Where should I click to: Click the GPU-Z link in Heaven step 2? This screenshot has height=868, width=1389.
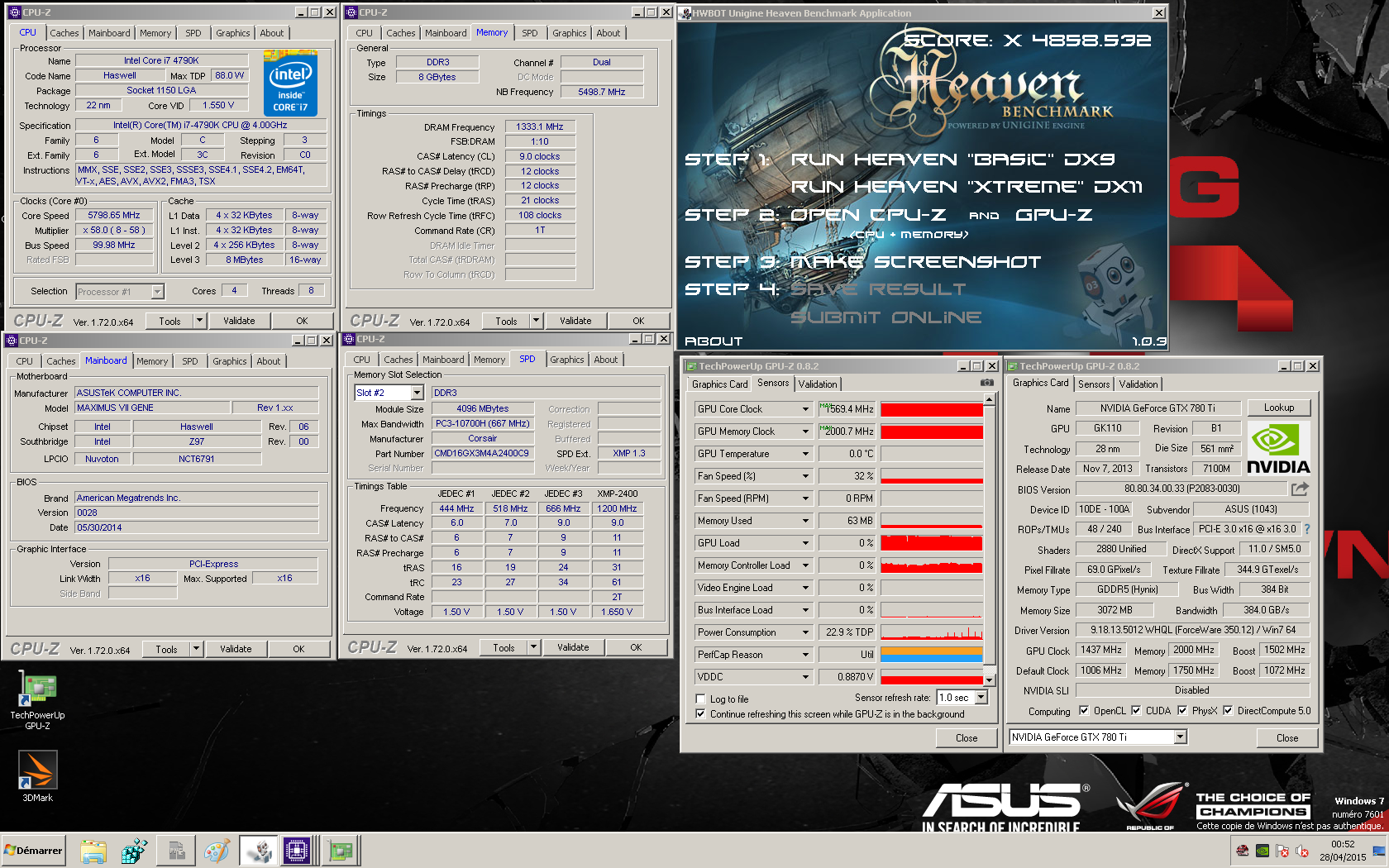tap(1053, 215)
